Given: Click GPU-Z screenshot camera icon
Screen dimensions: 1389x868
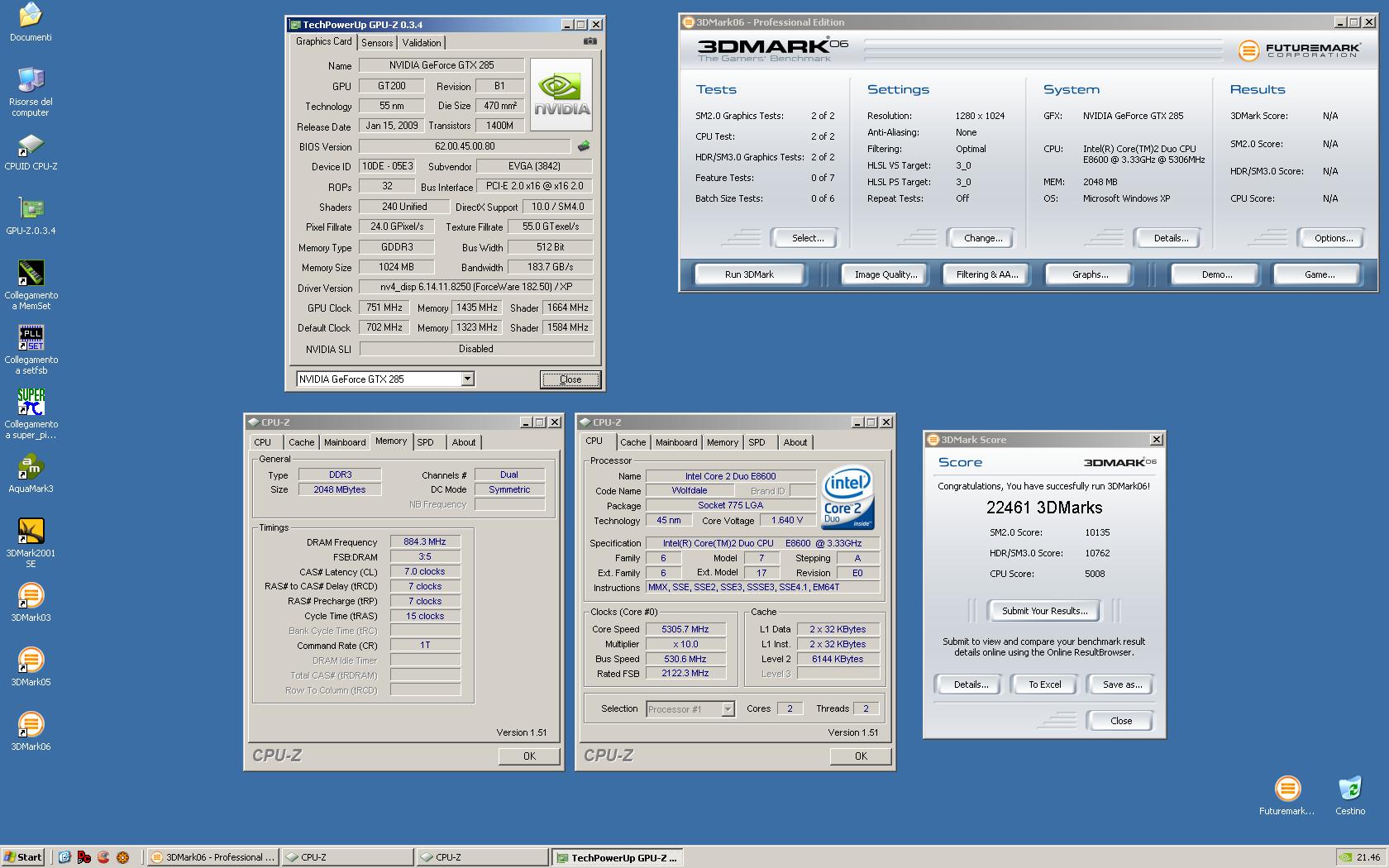Looking at the screenshot, I should click(x=589, y=41).
